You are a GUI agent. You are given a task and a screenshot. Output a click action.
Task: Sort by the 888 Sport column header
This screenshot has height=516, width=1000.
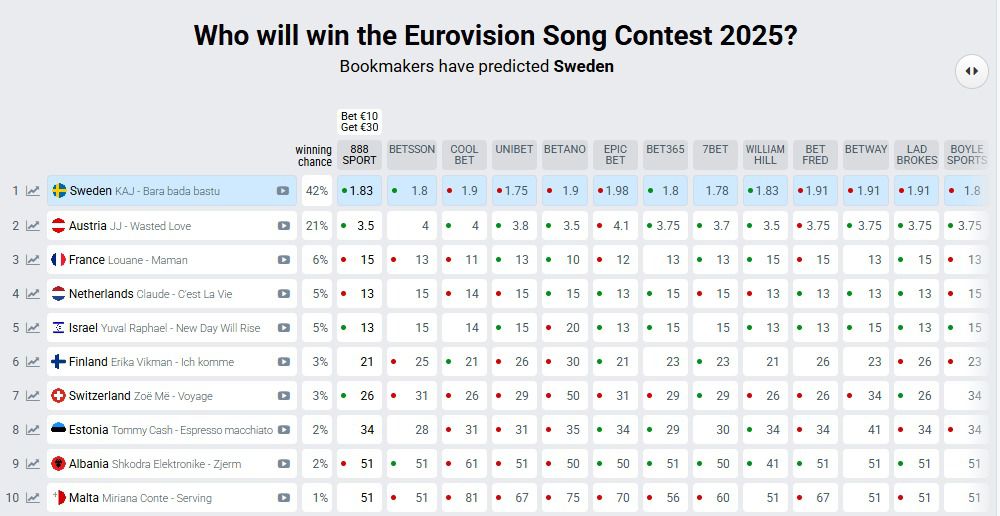(360, 154)
